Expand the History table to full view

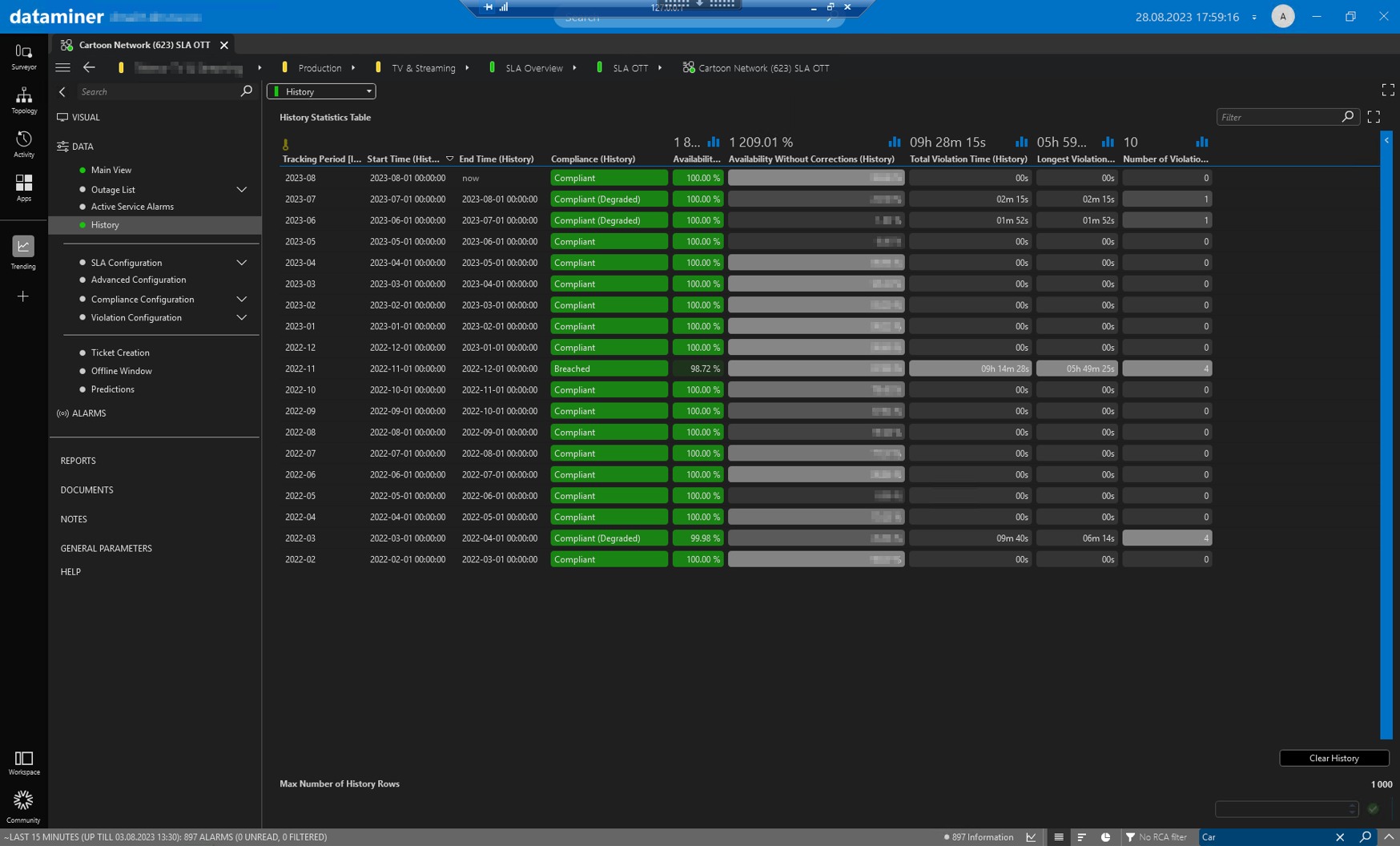(x=1374, y=117)
